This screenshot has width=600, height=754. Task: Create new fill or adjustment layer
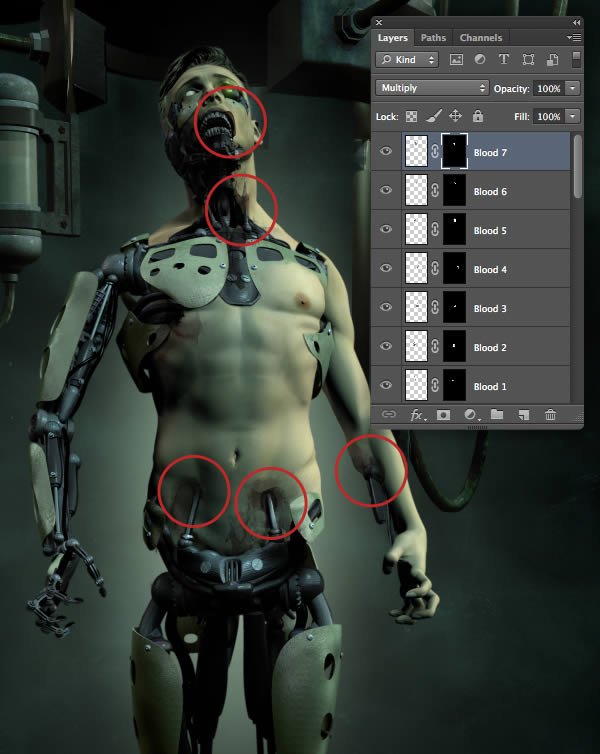(471, 415)
